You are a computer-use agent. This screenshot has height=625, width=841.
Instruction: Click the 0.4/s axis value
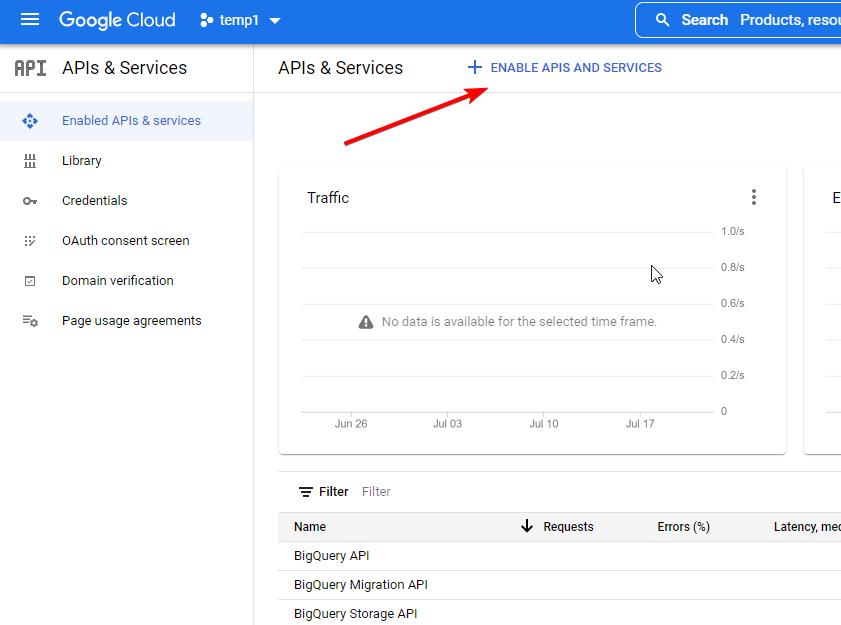click(x=732, y=339)
